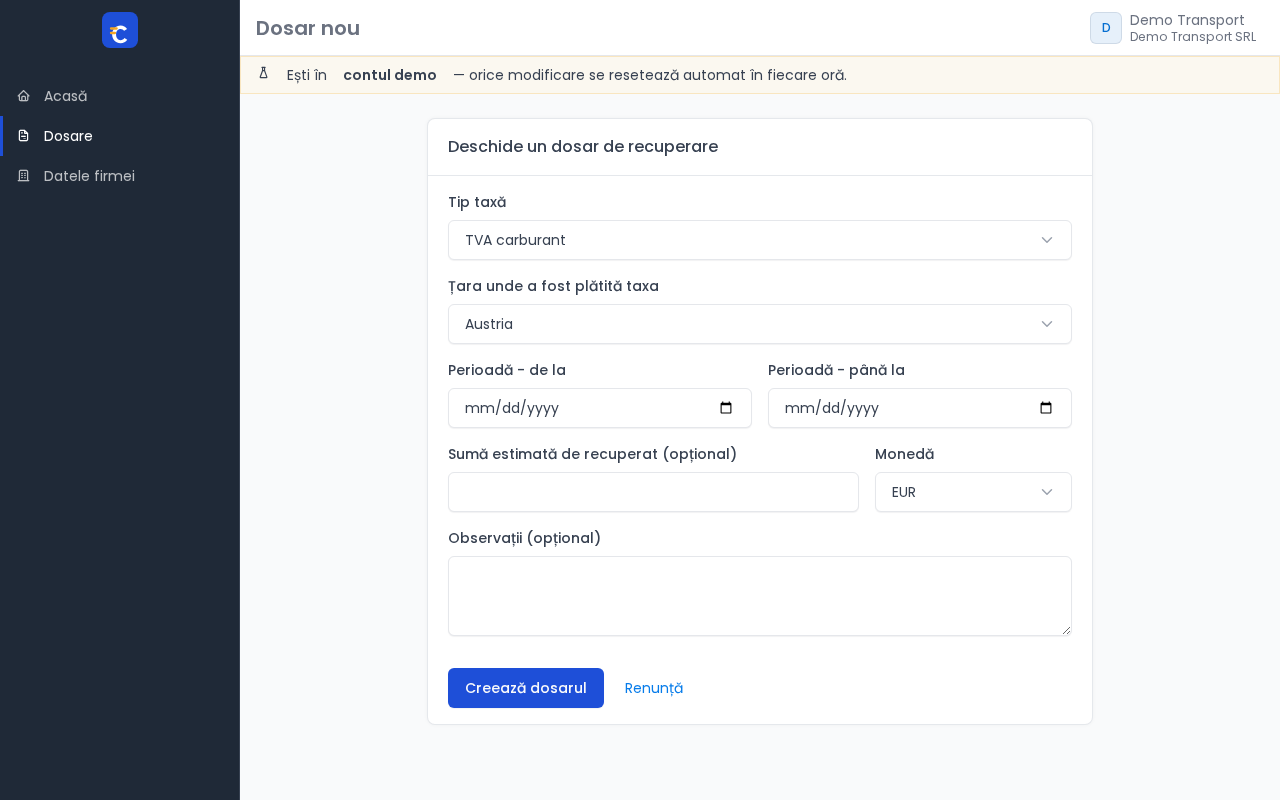Viewport: 1280px width, 800px height.
Task: Click the Renunță link
Action: click(654, 688)
